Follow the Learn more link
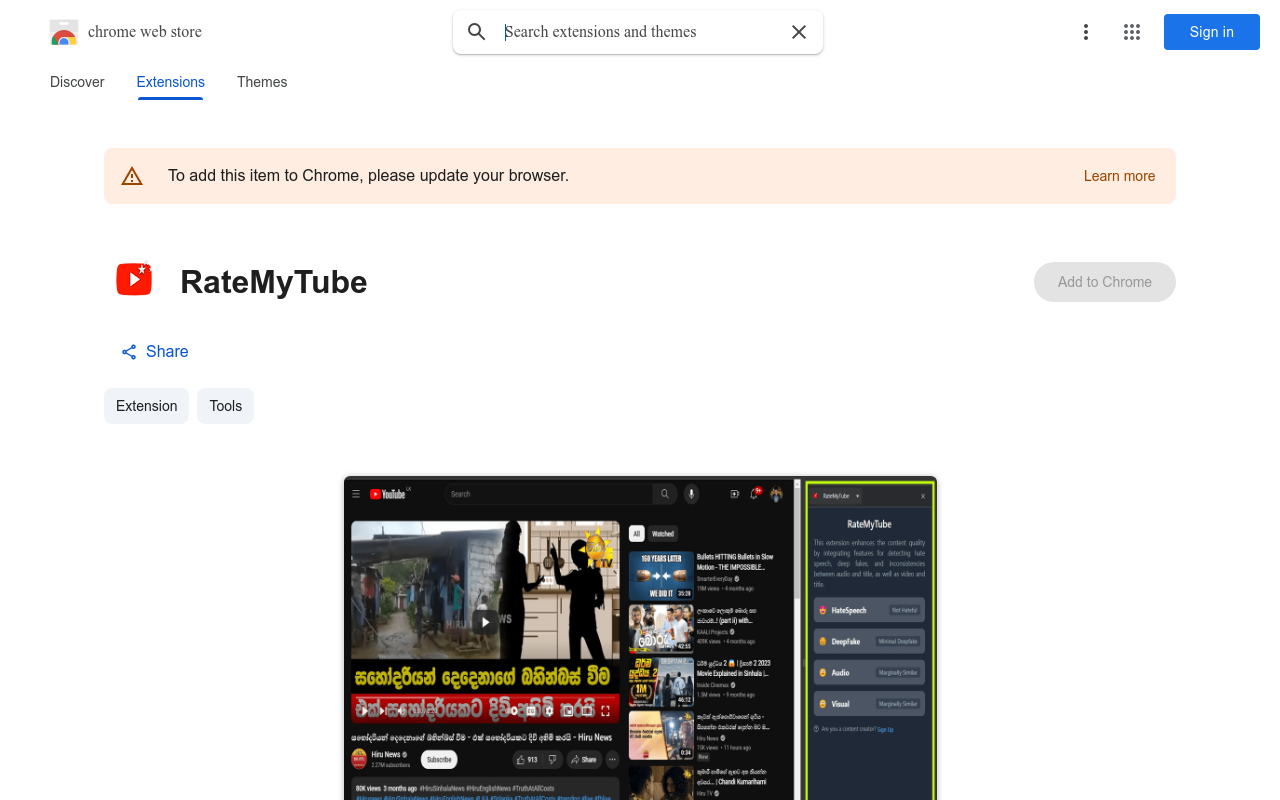 click(x=1119, y=176)
